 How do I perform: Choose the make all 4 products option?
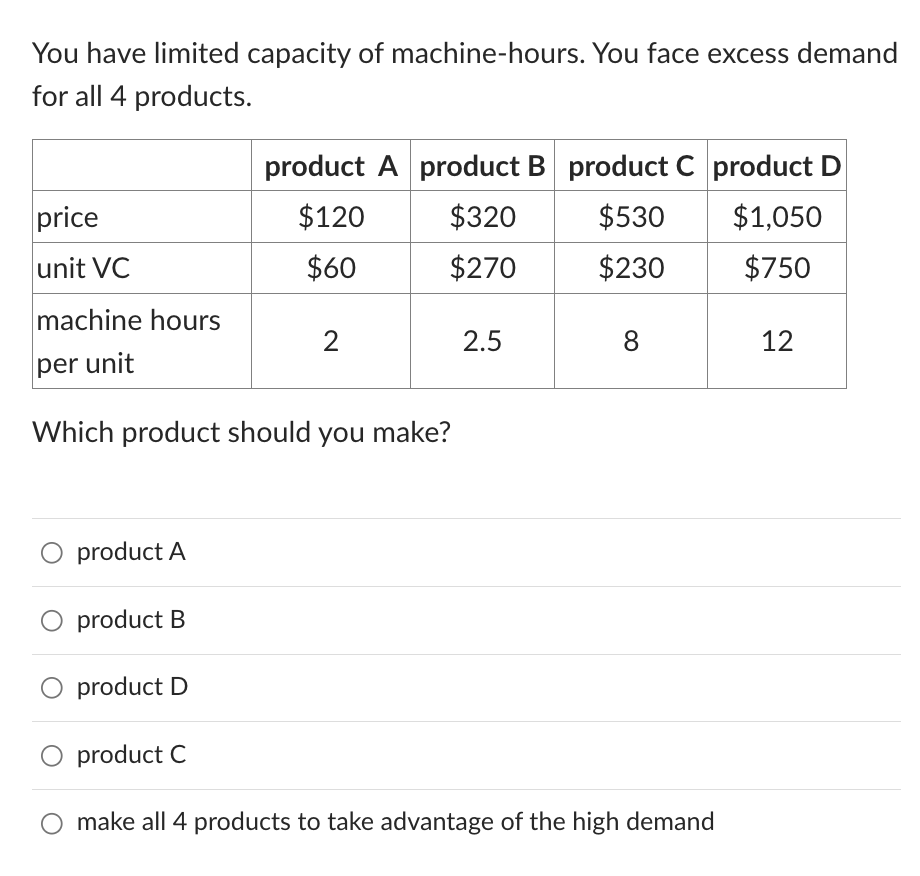[51, 822]
